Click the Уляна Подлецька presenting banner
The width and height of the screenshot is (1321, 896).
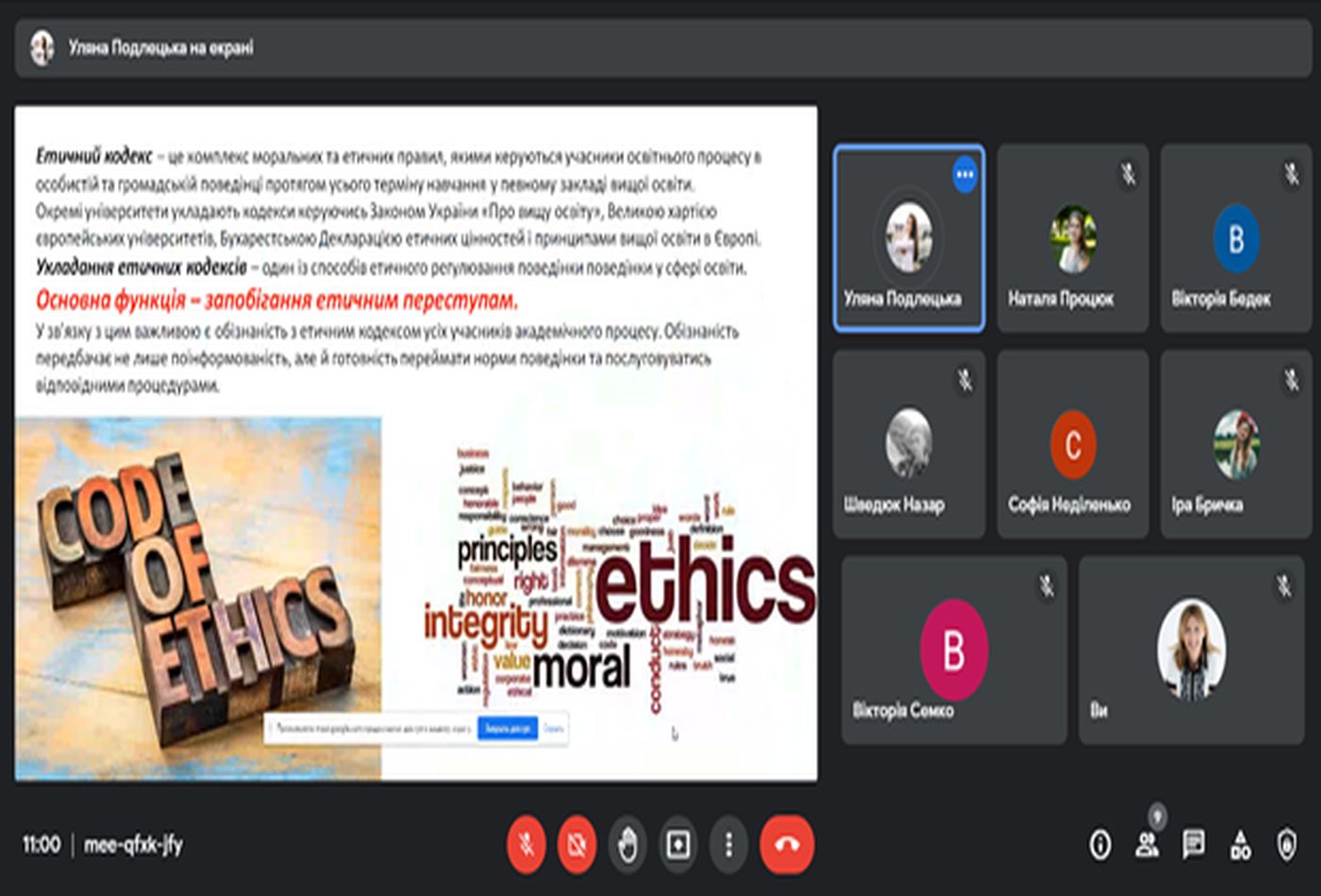(160, 47)
